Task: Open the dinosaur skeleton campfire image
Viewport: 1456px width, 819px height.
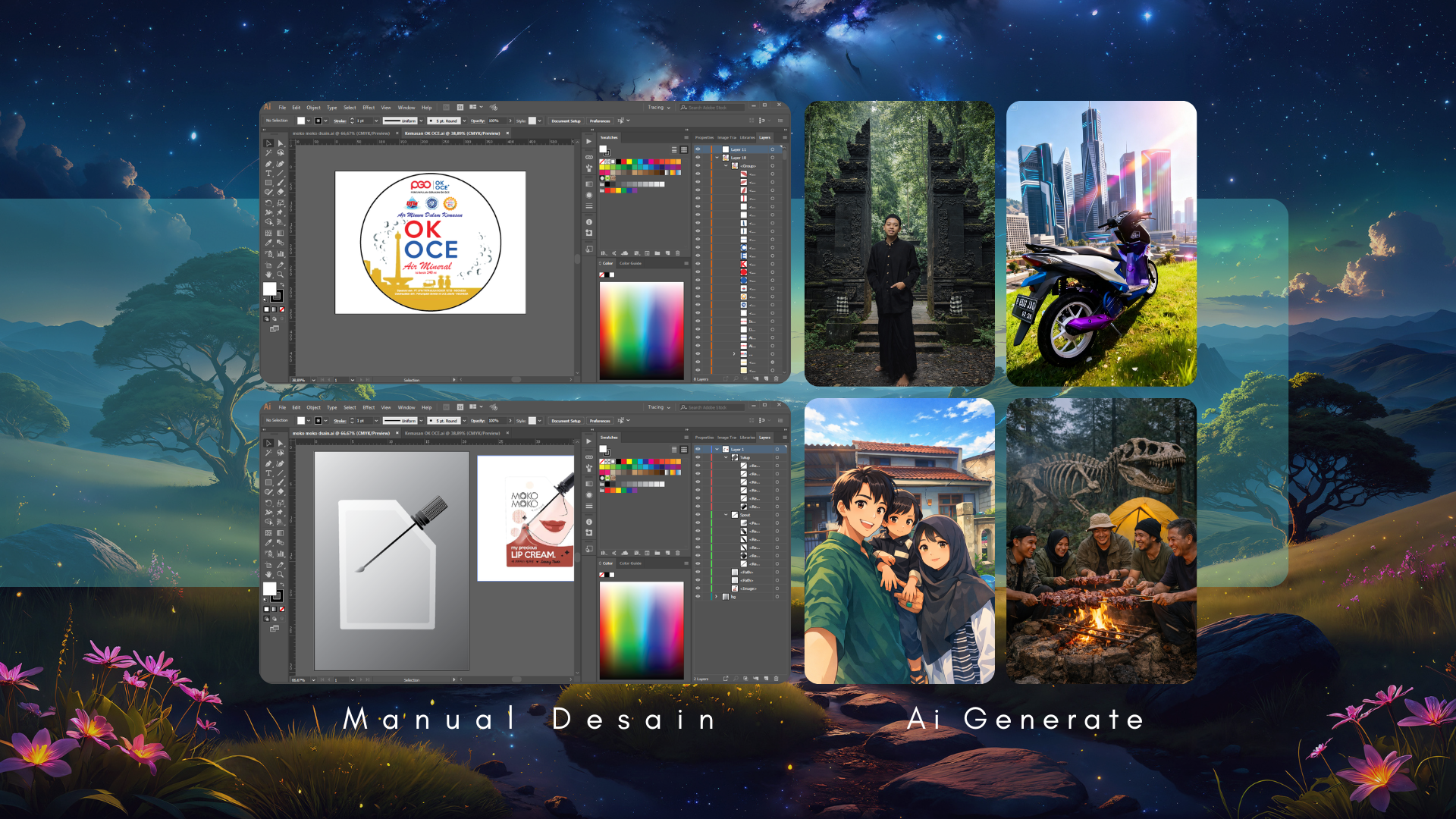Action: [1101, 541]
